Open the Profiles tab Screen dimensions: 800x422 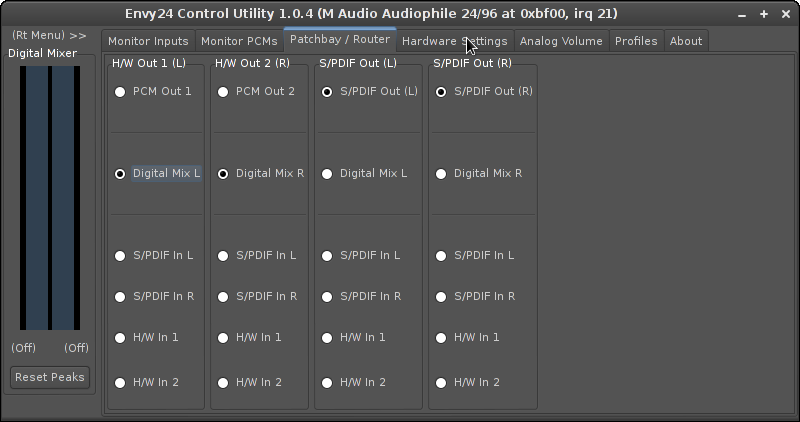(636, 41)
